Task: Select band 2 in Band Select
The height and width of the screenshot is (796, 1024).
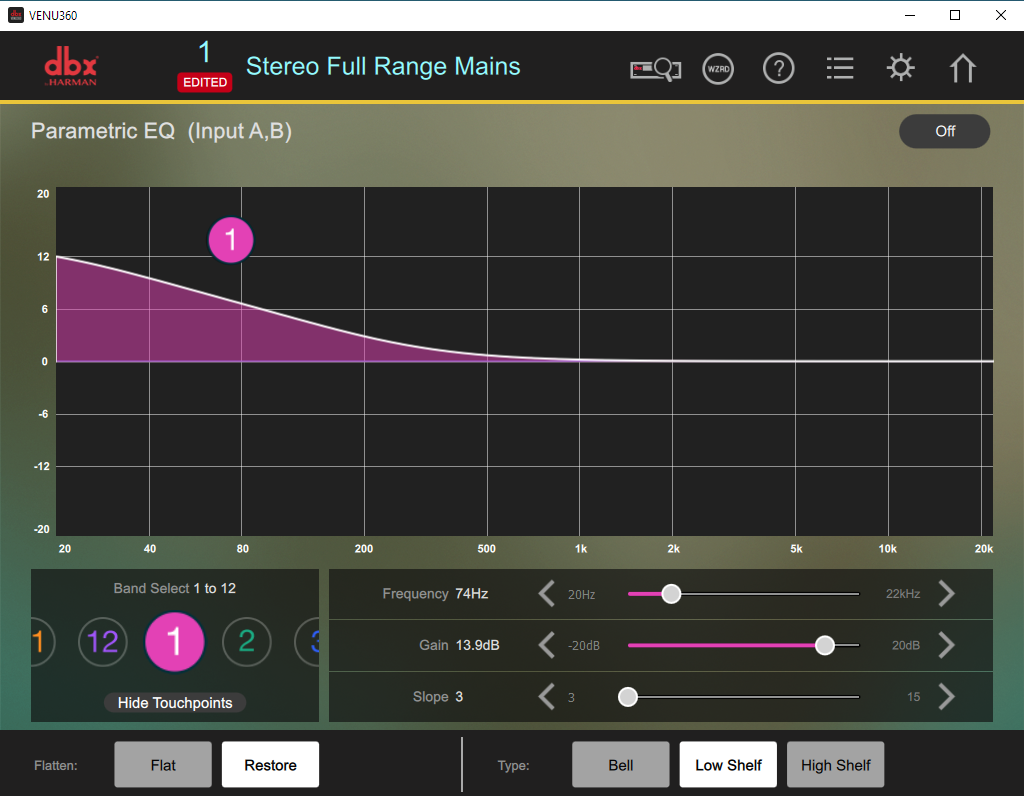Action: (x=247, y=641)
